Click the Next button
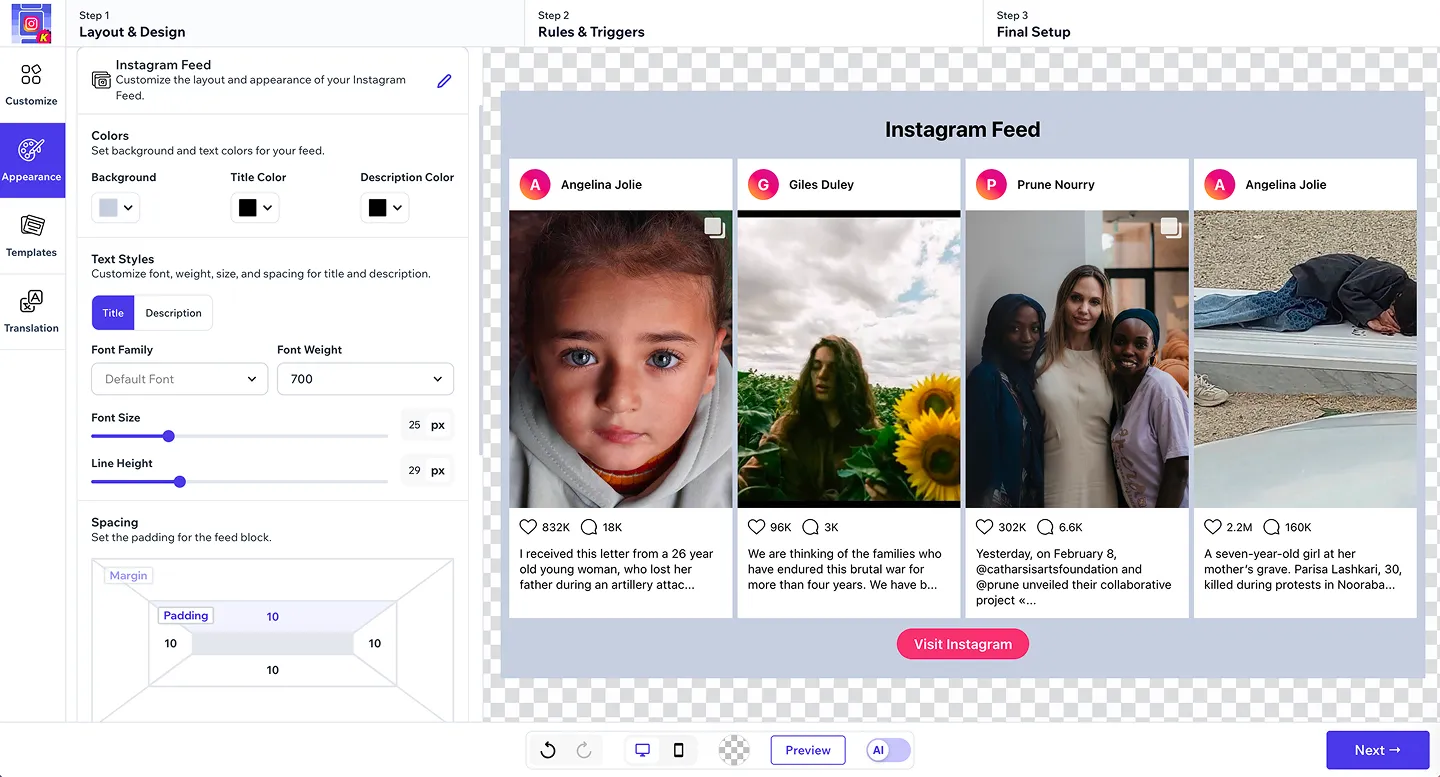 pyautogui.click(x=1378, y=750)
